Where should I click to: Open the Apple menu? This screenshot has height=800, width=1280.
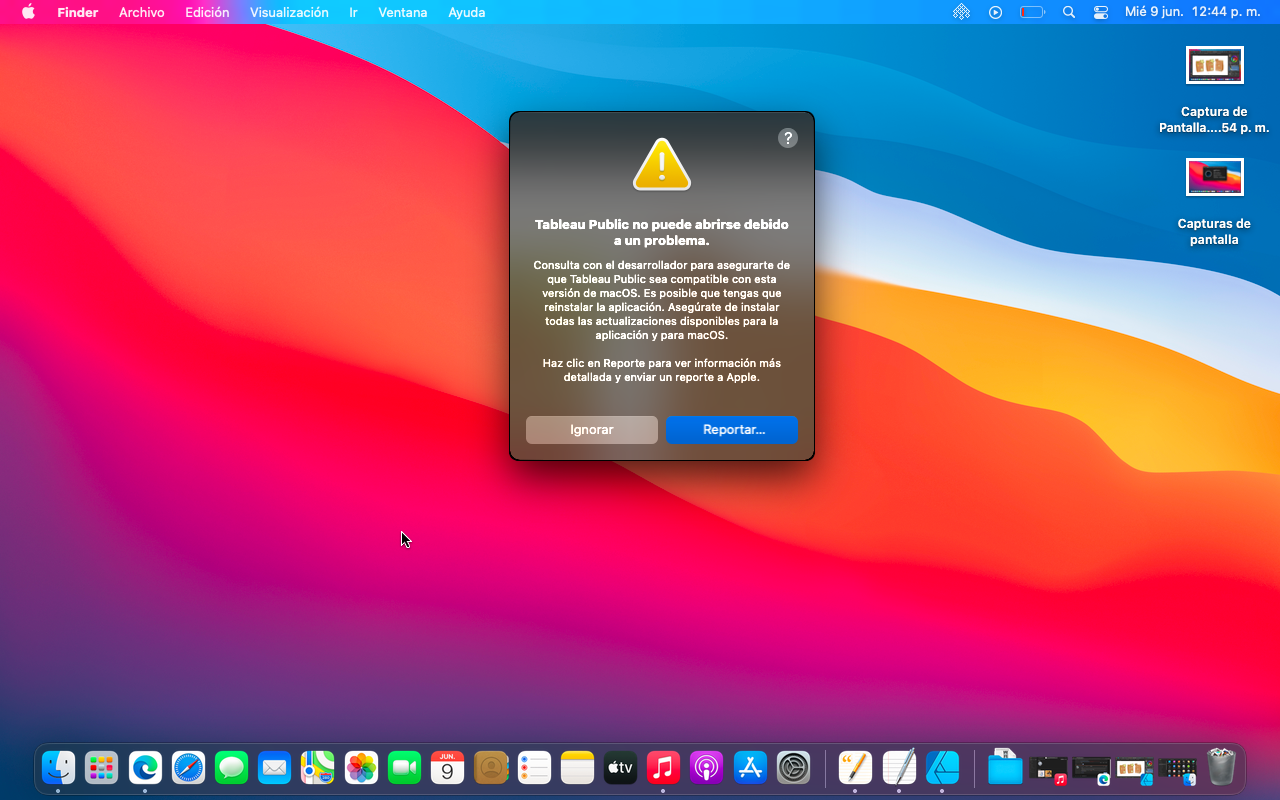point(28,12)
